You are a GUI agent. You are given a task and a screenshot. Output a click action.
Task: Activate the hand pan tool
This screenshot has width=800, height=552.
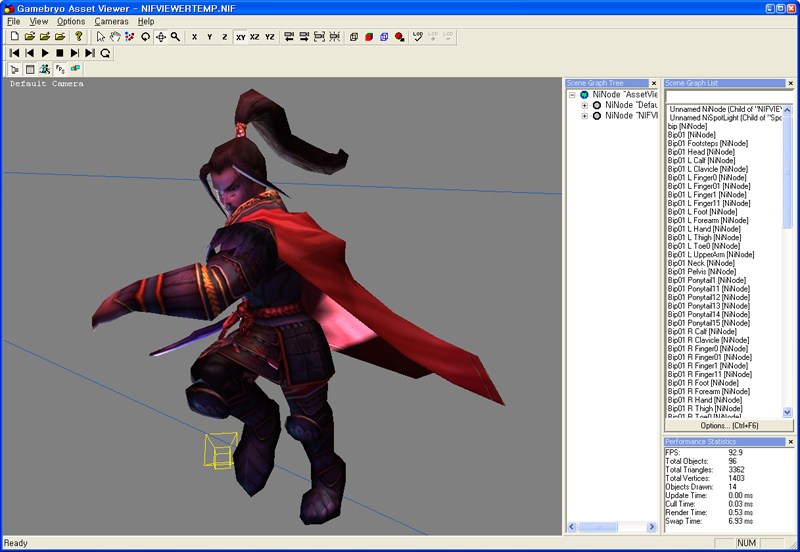pyautogui.click(x=115, y=37)
